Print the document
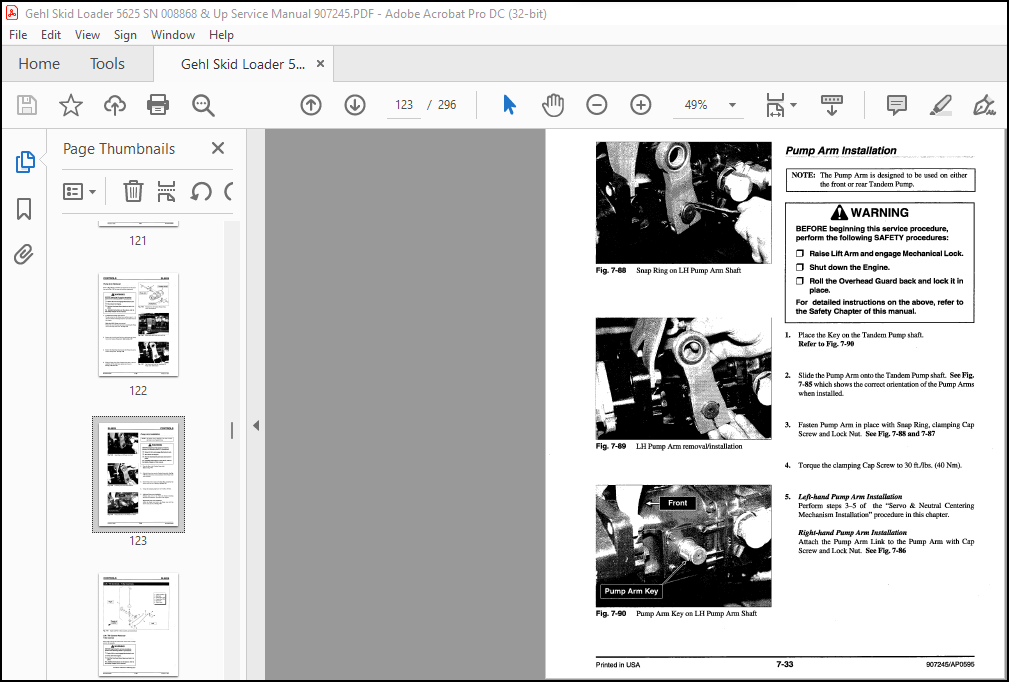1009x682 pixels. pyautogui.click(x=158, y=105)
